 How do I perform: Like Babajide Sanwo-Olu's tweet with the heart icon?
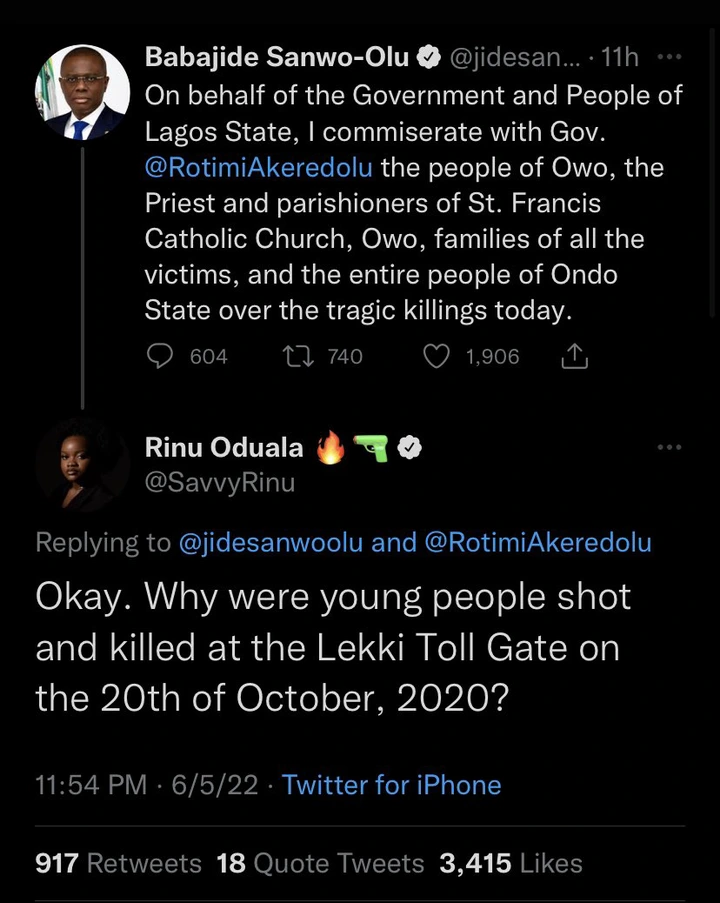click(x=437, y=356)
